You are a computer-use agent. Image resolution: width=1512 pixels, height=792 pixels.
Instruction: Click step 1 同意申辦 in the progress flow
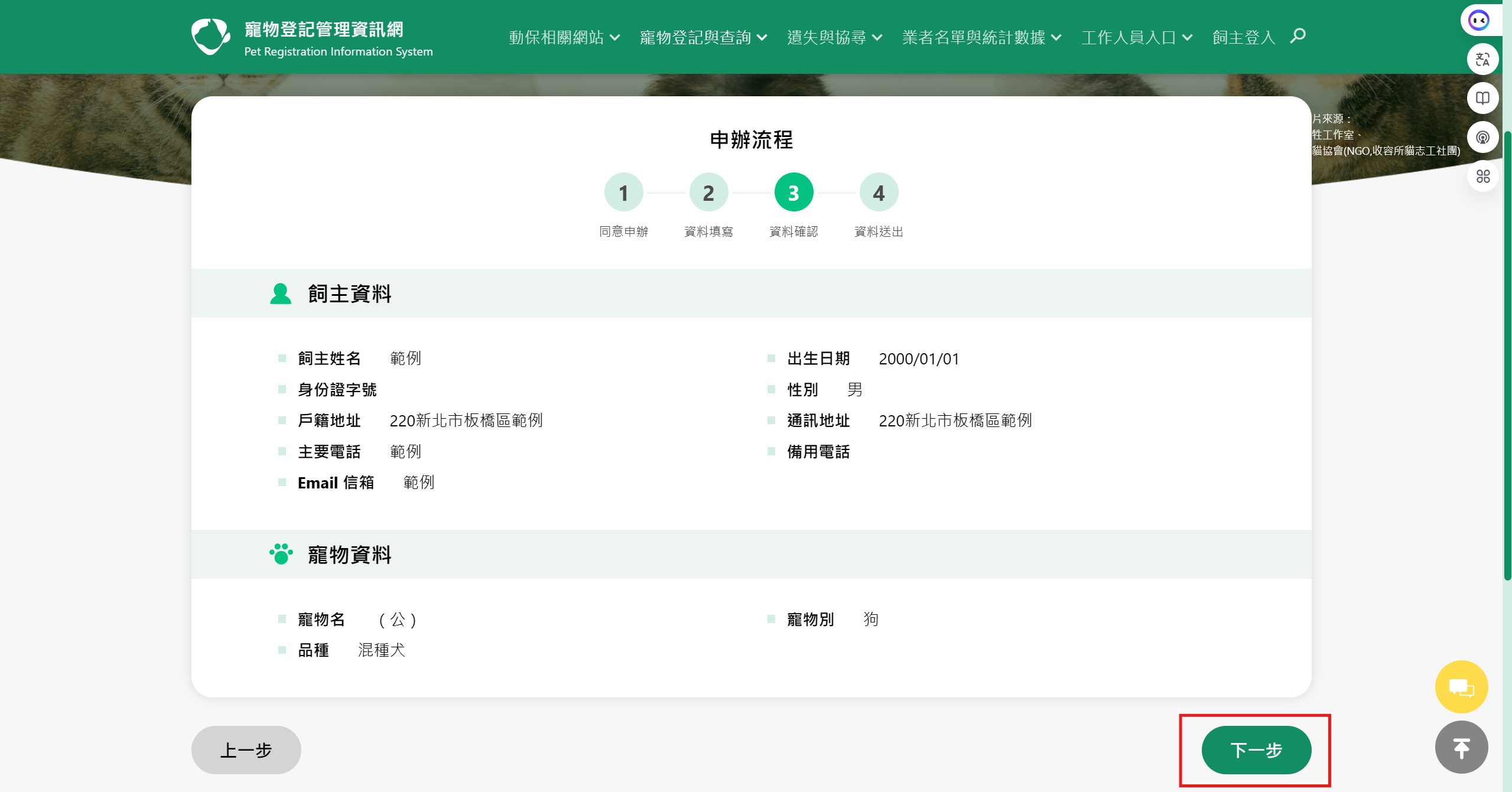point(623,191)
